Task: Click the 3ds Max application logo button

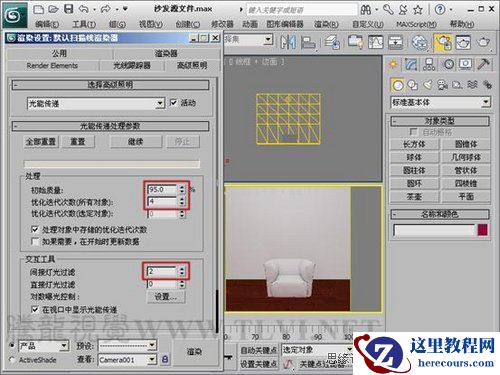Action: click(14, 15)
